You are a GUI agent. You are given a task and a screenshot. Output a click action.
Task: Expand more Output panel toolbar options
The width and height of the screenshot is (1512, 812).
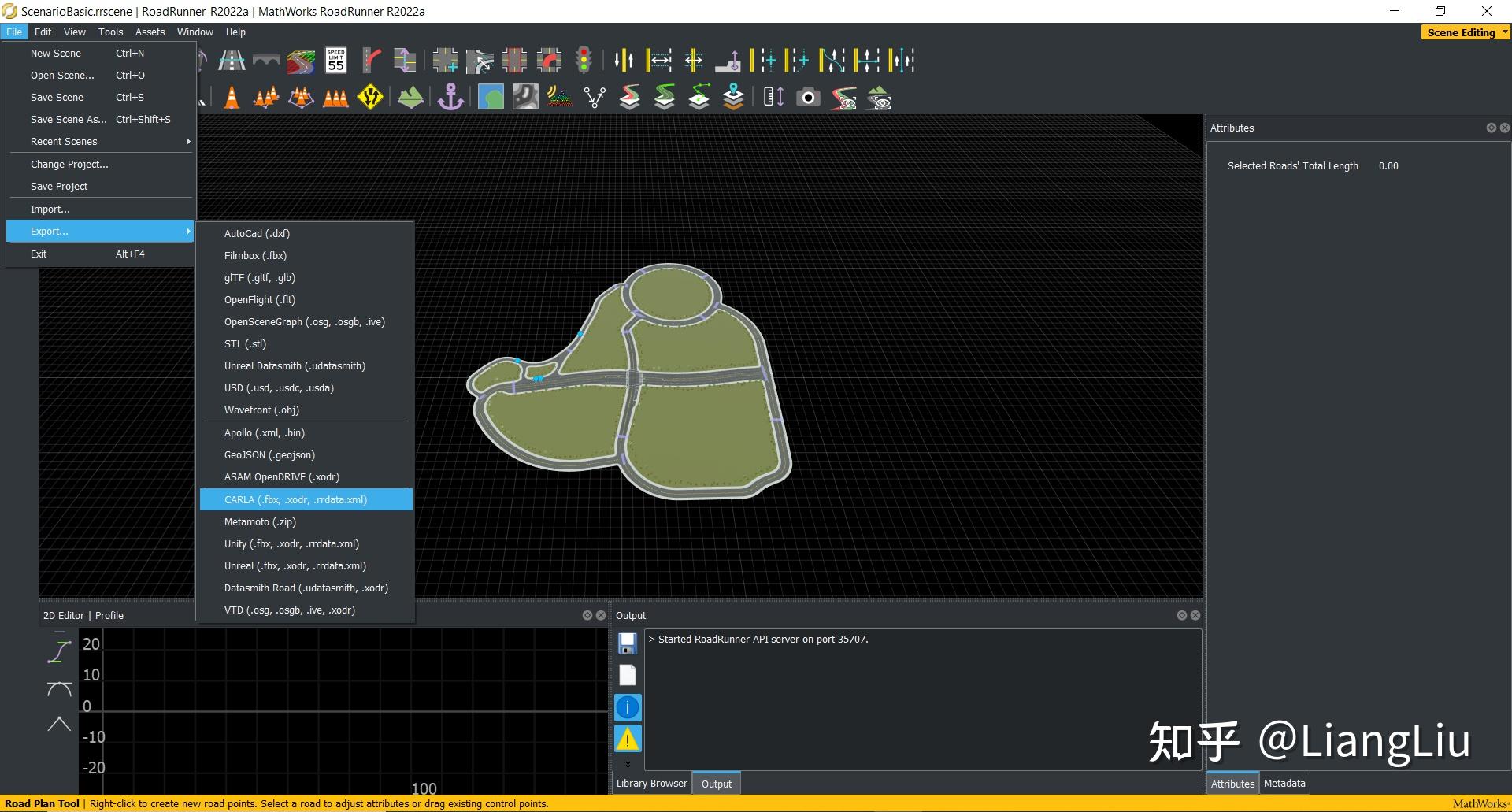pos(628,764)
